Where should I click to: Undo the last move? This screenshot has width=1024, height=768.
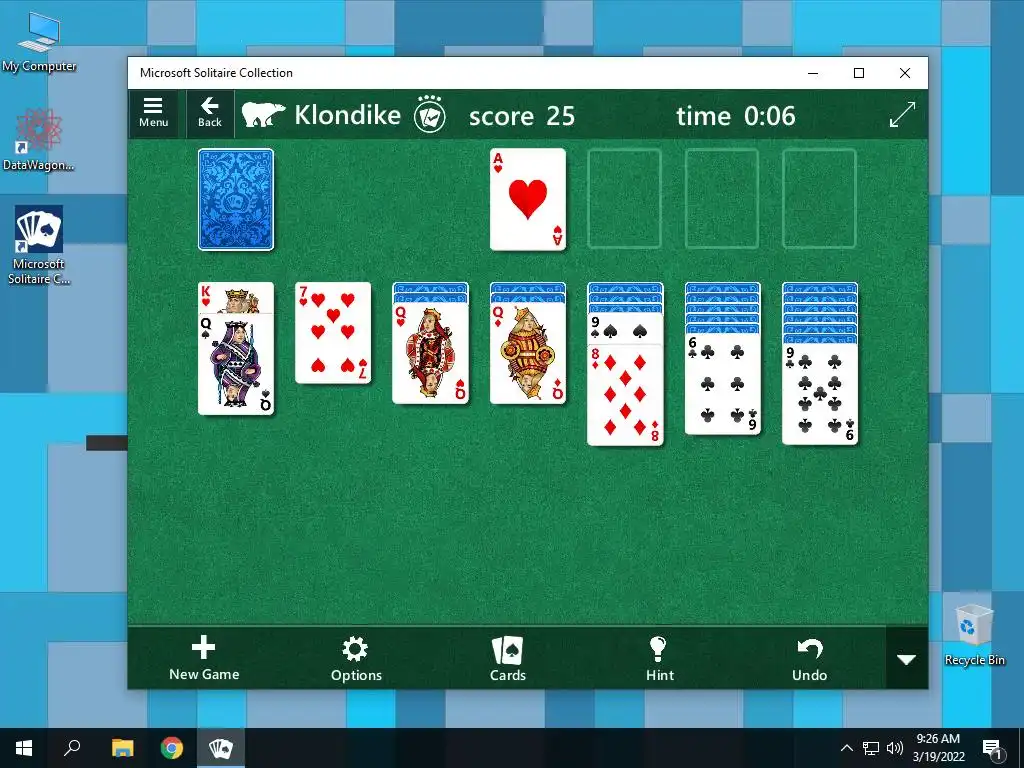click(810, 658)
